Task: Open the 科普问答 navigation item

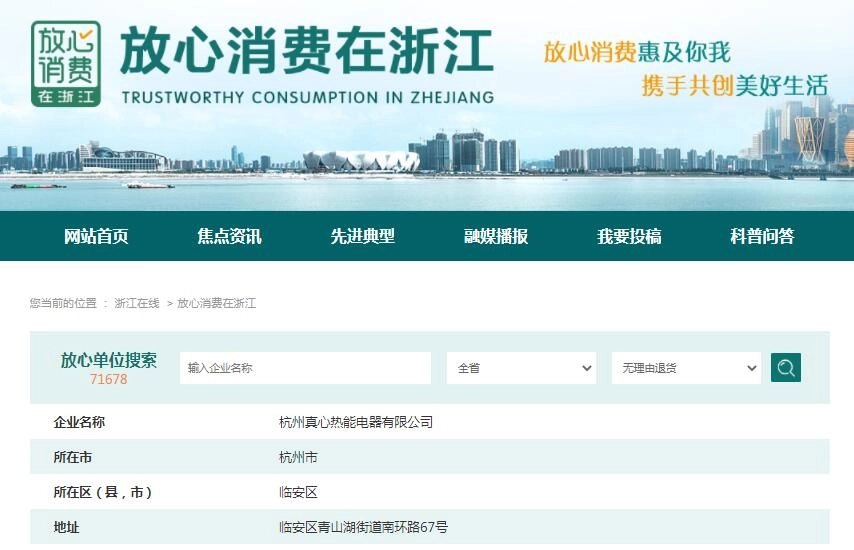Action: tap(762, 237)
